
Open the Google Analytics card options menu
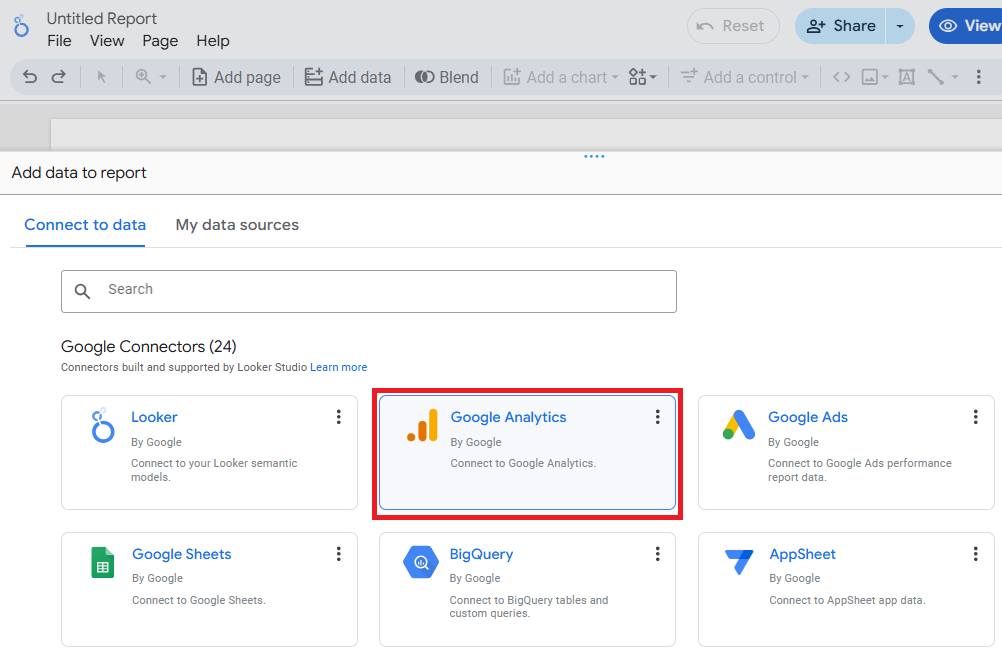658,417
